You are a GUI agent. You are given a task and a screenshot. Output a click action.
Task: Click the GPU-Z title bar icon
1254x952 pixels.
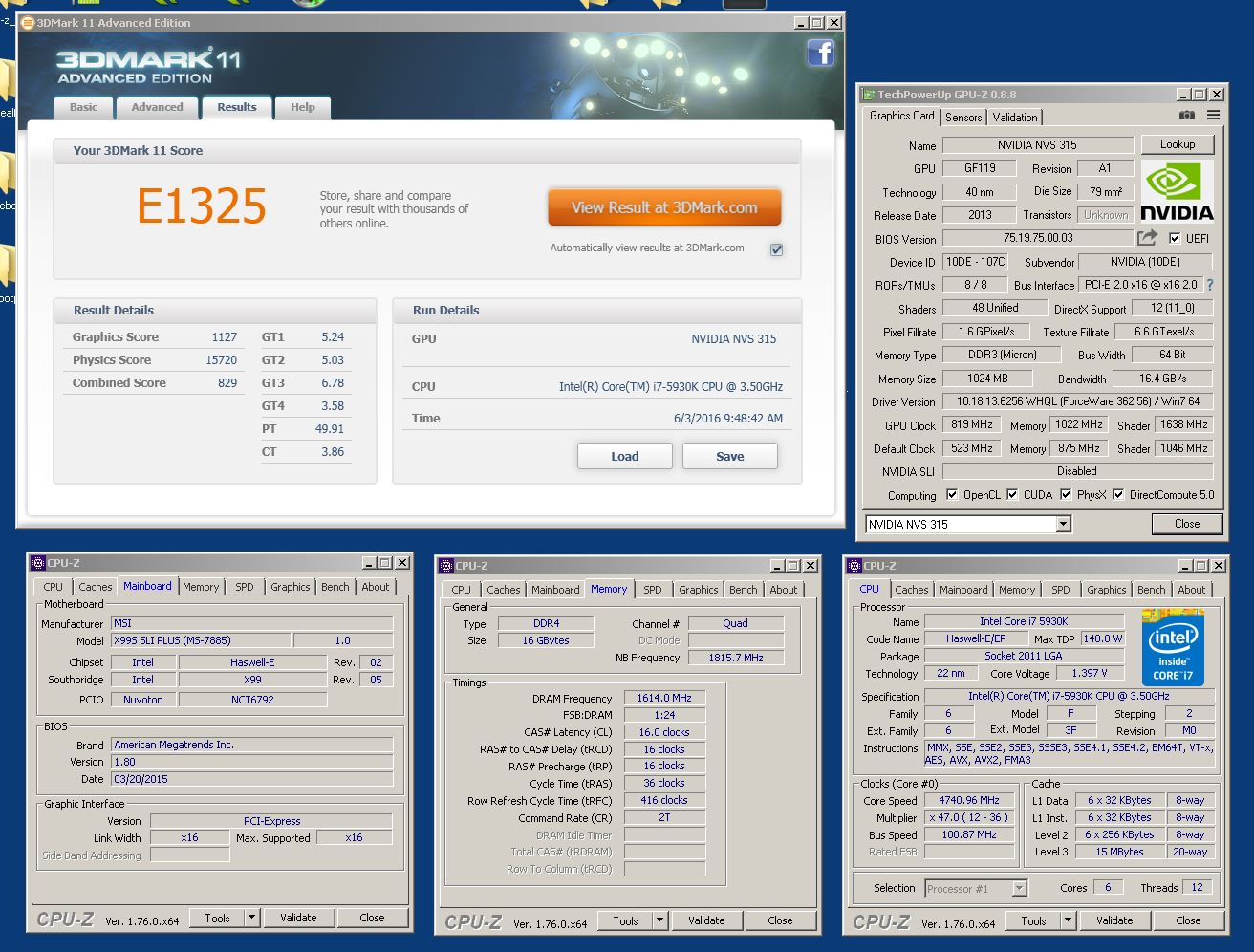point(869,95)
